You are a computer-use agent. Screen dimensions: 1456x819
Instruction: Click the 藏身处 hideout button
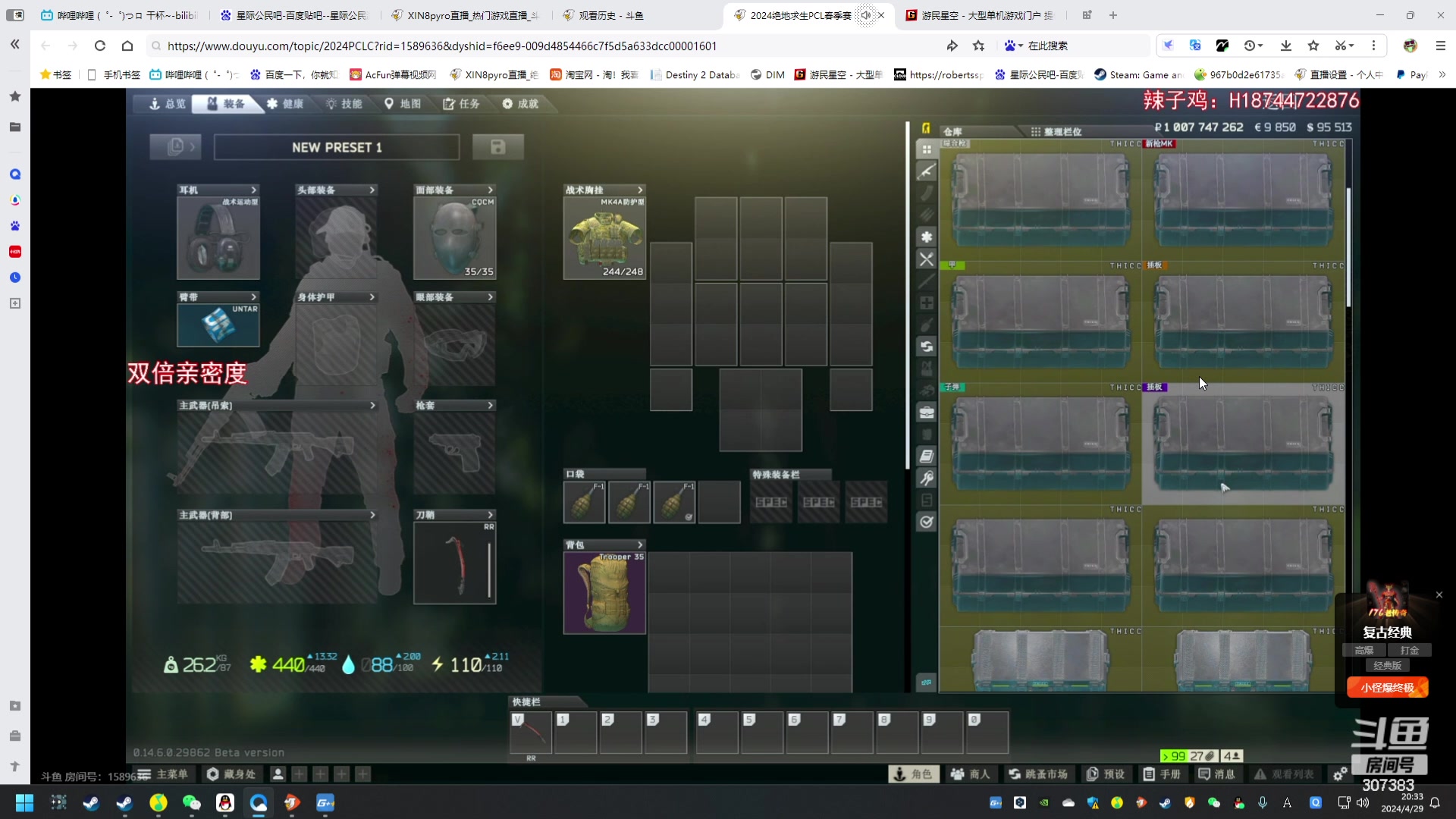(232, 774)
